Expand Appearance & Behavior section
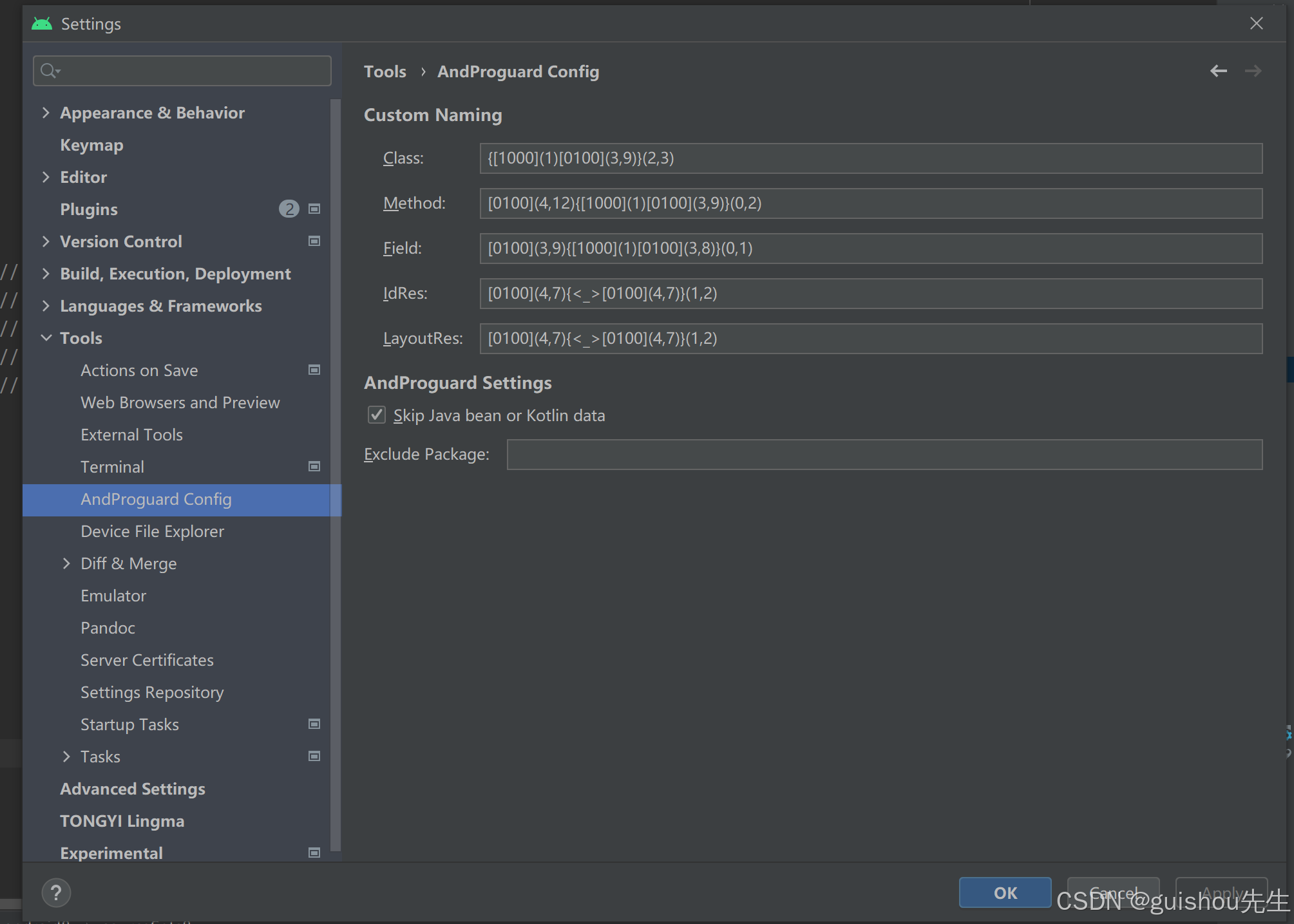Viewport: 1294px width, 924px height. click(46, 113)
